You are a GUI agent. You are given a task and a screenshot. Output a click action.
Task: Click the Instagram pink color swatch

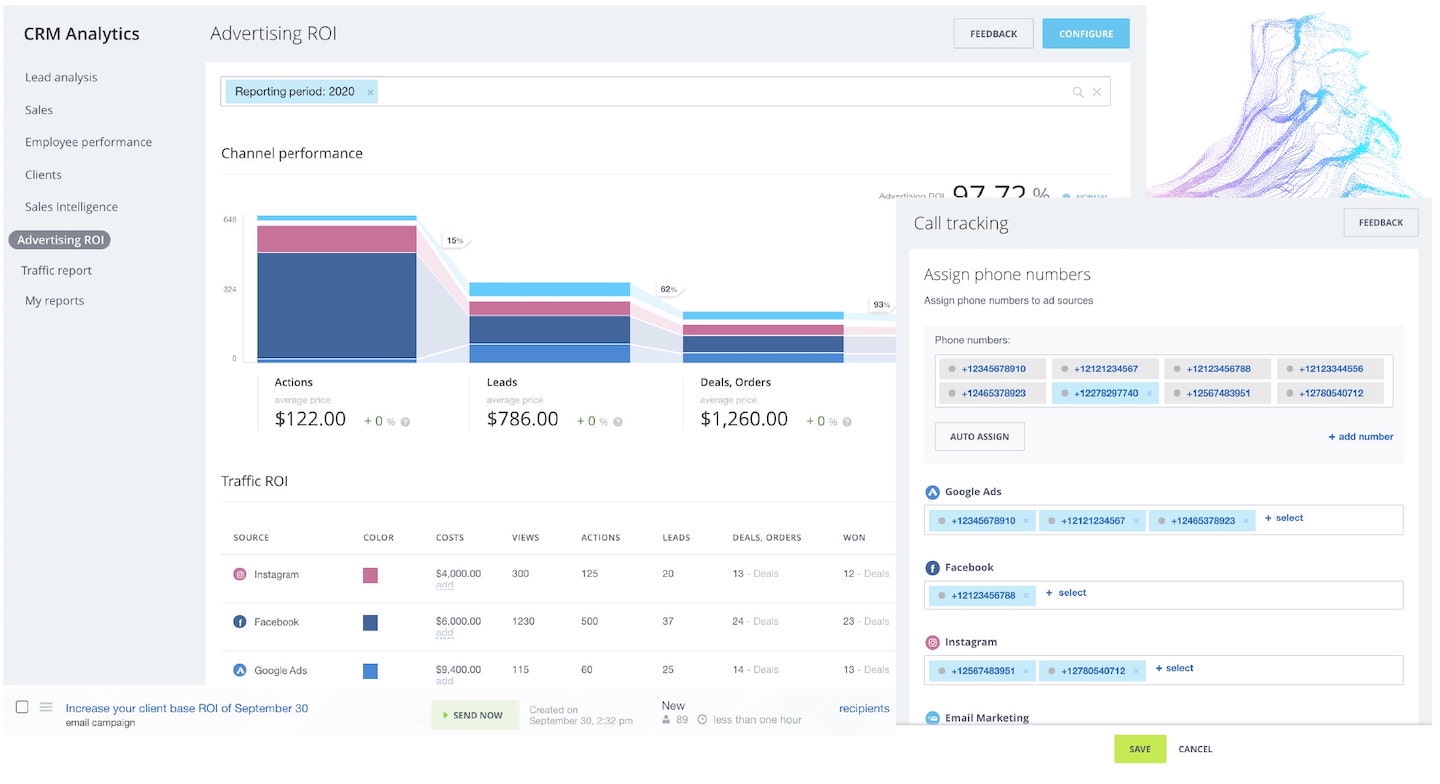tap(370, 575)
